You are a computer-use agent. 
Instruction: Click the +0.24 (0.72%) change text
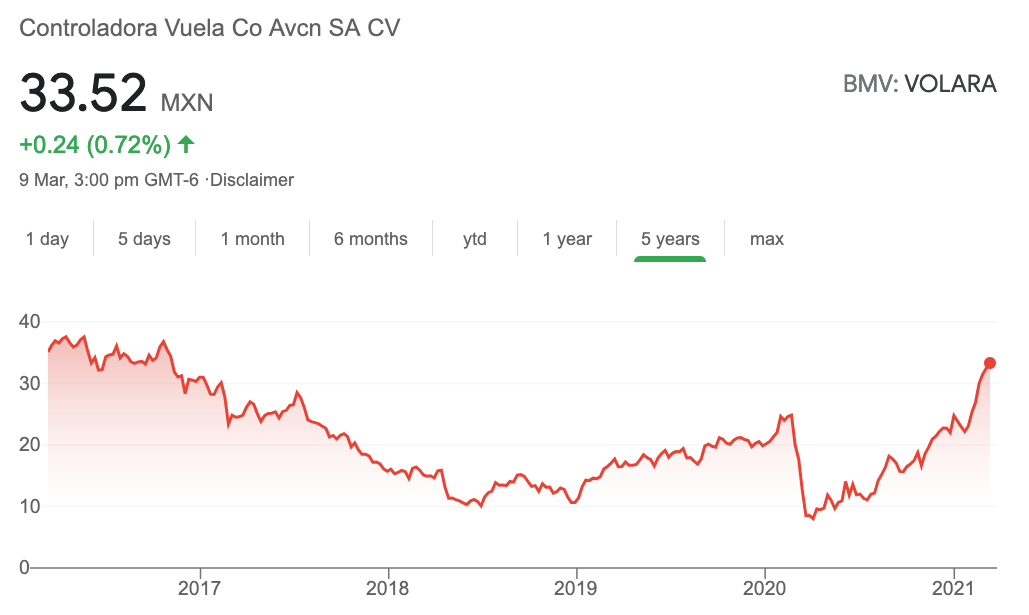click(x=95, y=144)
